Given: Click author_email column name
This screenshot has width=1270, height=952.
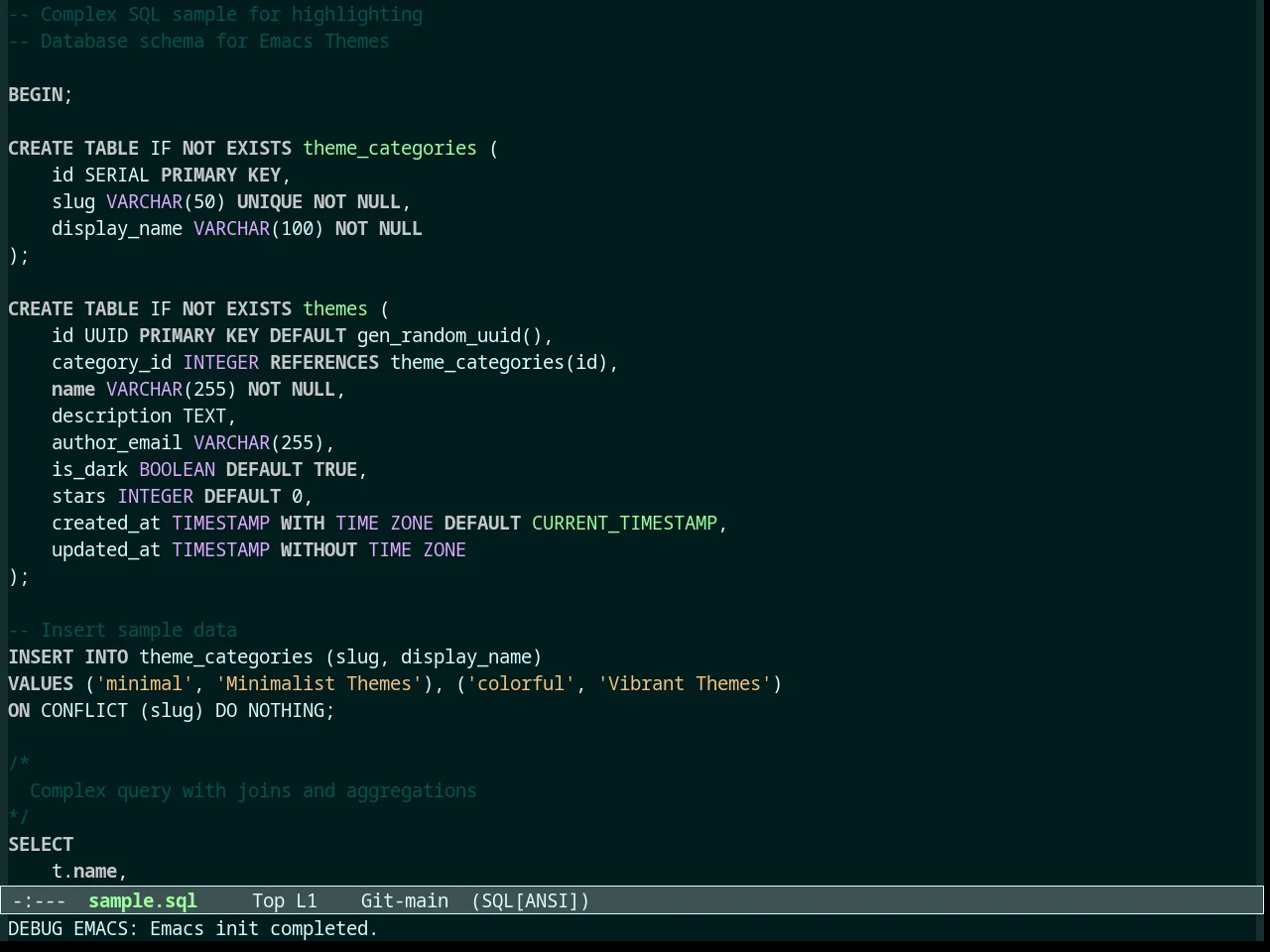Looking at the screenshot, I should 117,443.
